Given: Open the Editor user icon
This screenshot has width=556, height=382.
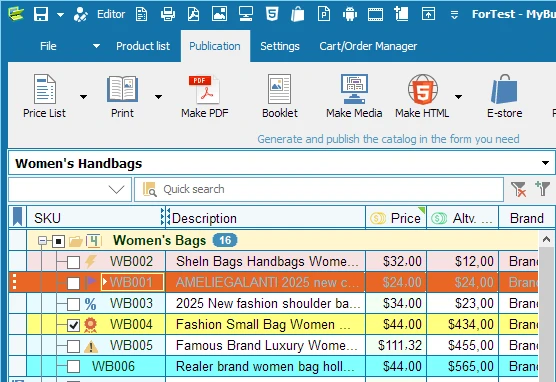Looking at the screenshot, I should click(x=81, y=15).
